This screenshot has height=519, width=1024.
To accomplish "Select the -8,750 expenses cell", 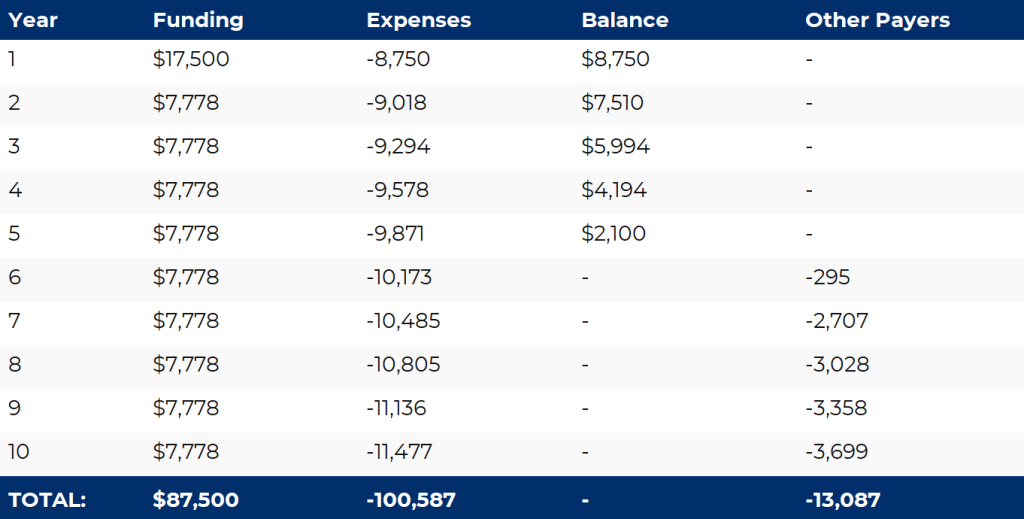I will (x=398, y=60).
